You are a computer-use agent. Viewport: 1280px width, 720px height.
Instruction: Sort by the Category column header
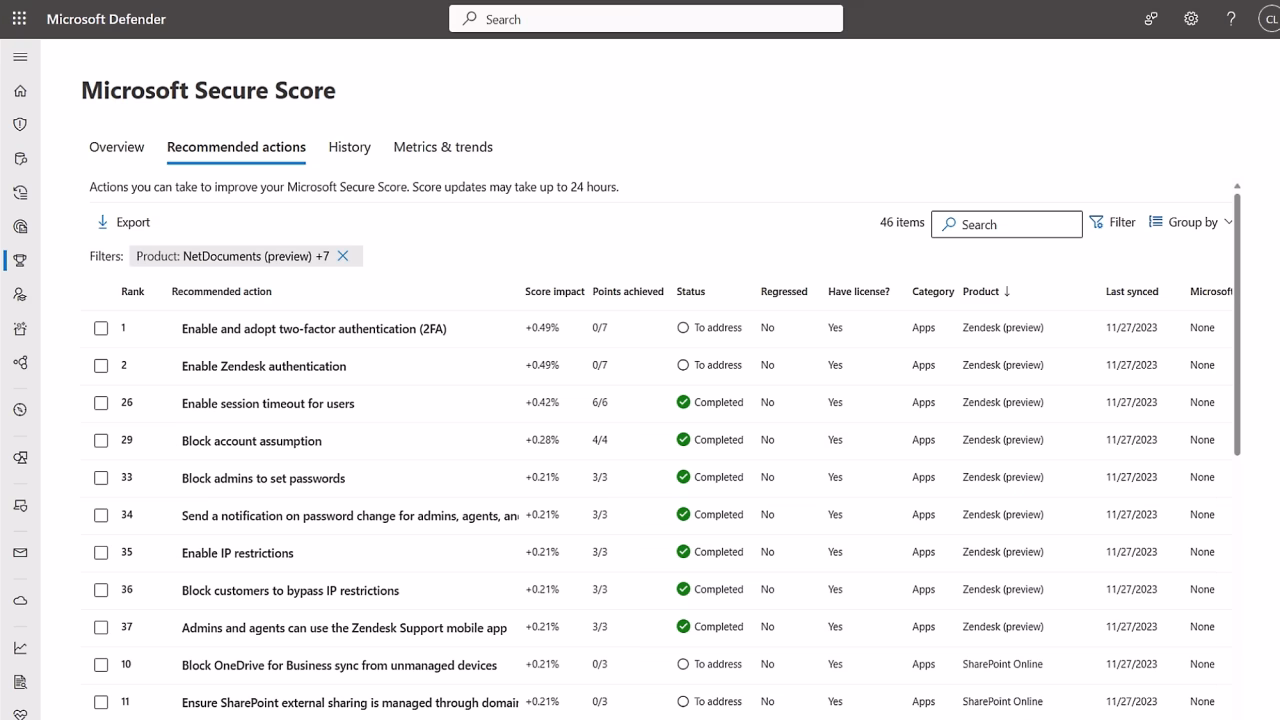pyautogui.click(x=933, y=291)
